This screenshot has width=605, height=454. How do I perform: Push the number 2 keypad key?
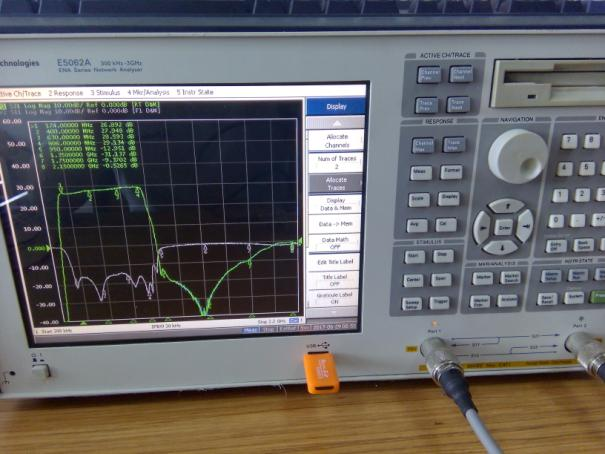(582, 194)
